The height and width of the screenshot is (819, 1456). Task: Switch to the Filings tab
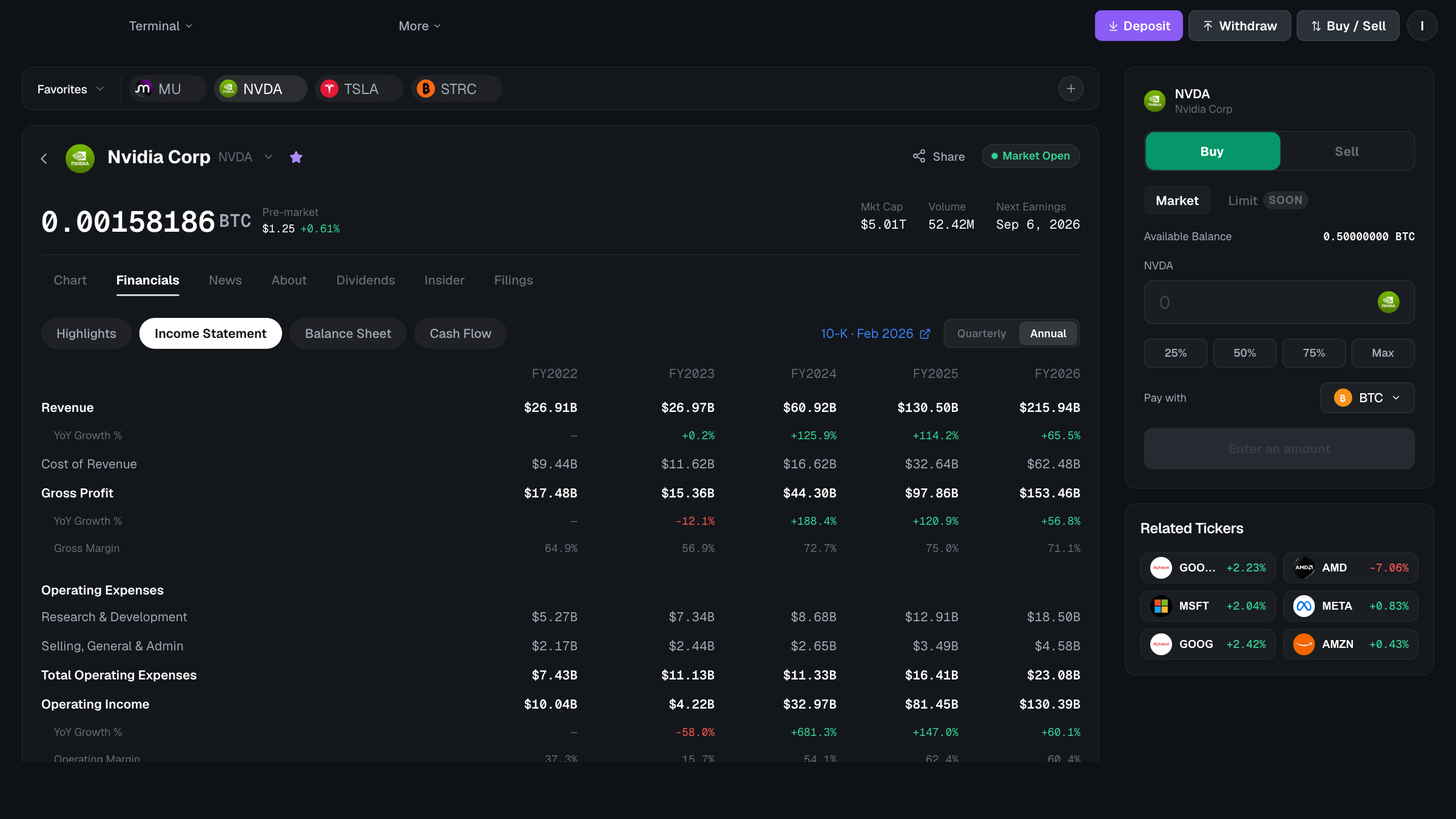[513, 280]
